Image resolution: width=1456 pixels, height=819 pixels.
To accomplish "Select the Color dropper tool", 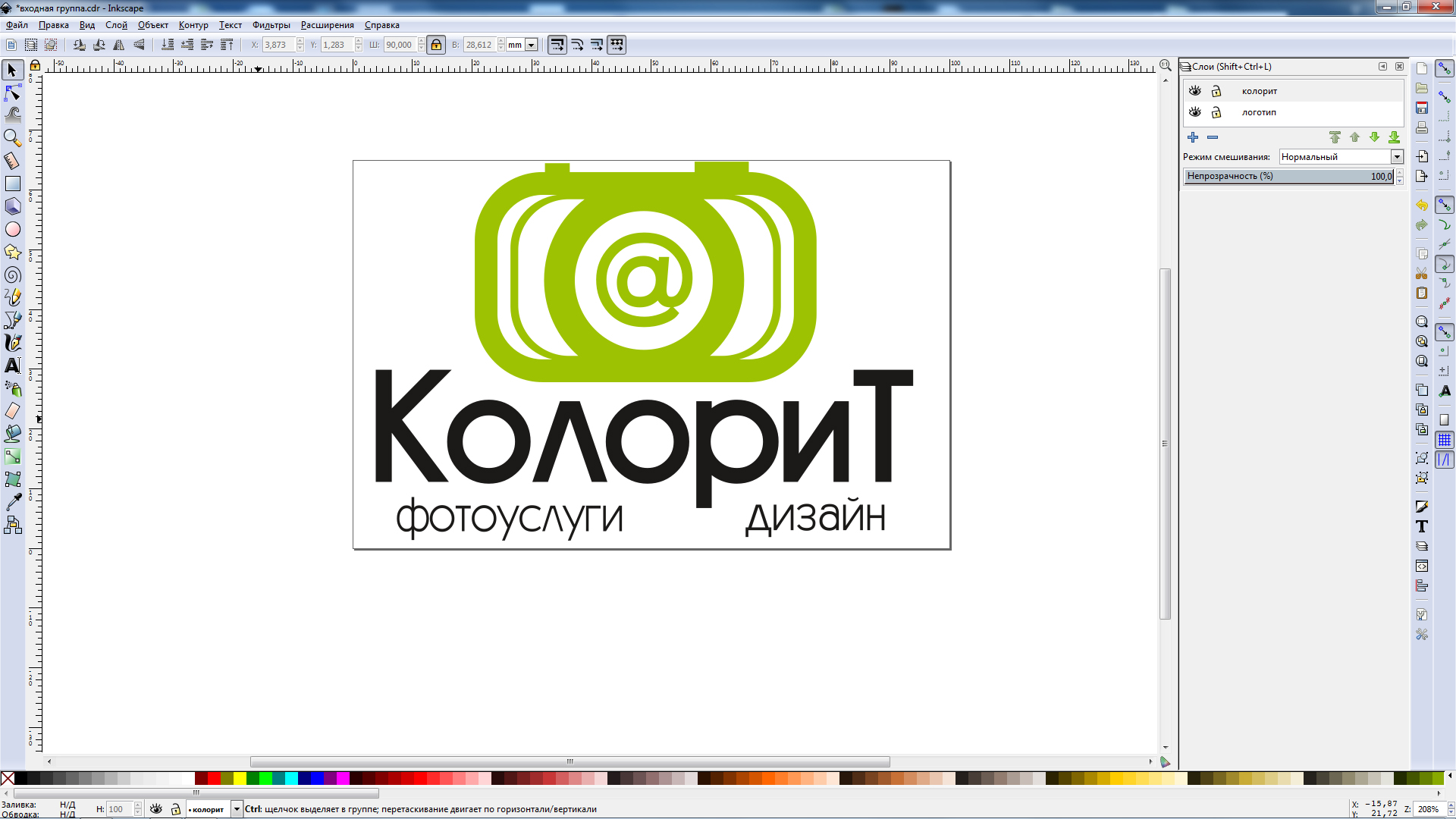I will click(12, 502).
